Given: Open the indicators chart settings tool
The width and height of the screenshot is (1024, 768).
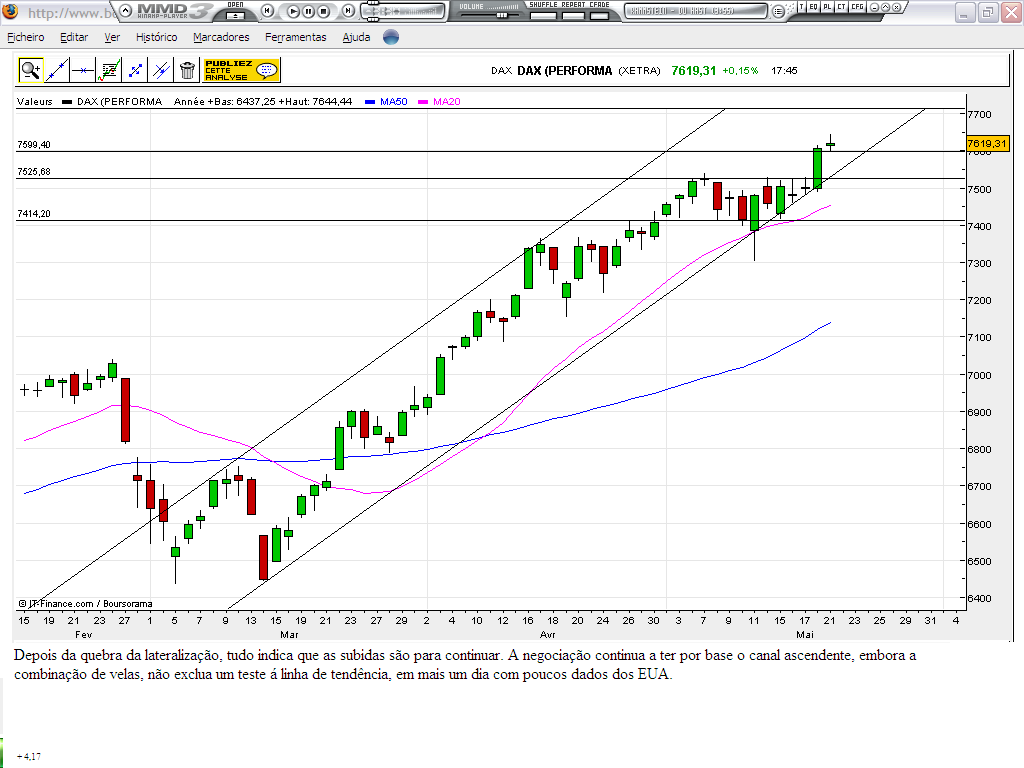Looking at the screenshot, I should 109,70.
